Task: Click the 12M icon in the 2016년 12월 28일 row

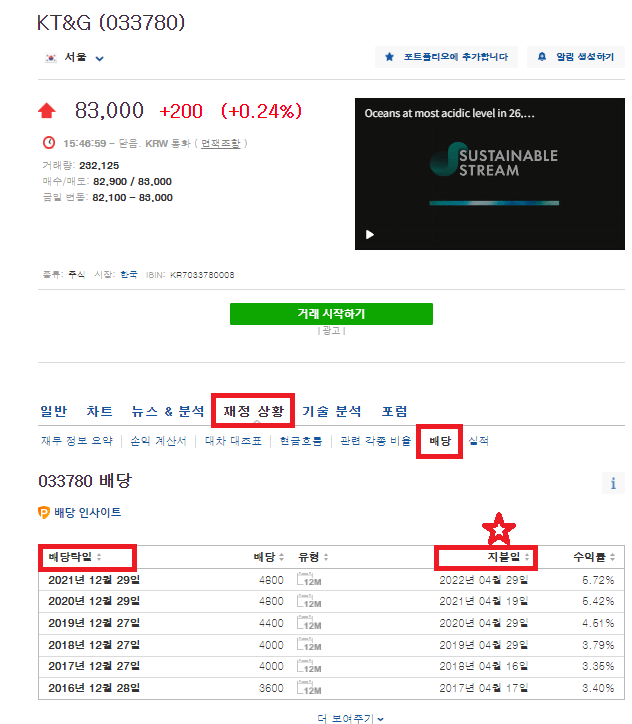Action: [309, 688]
